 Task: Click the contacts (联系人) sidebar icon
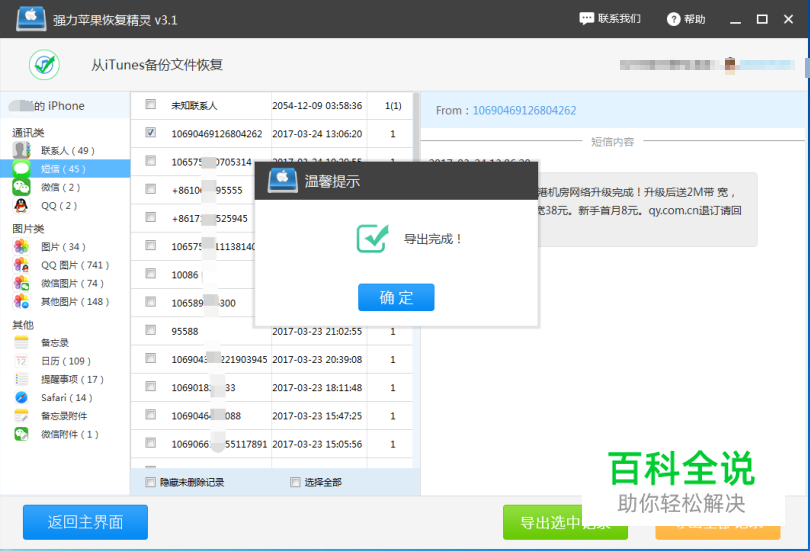point(21,150)
